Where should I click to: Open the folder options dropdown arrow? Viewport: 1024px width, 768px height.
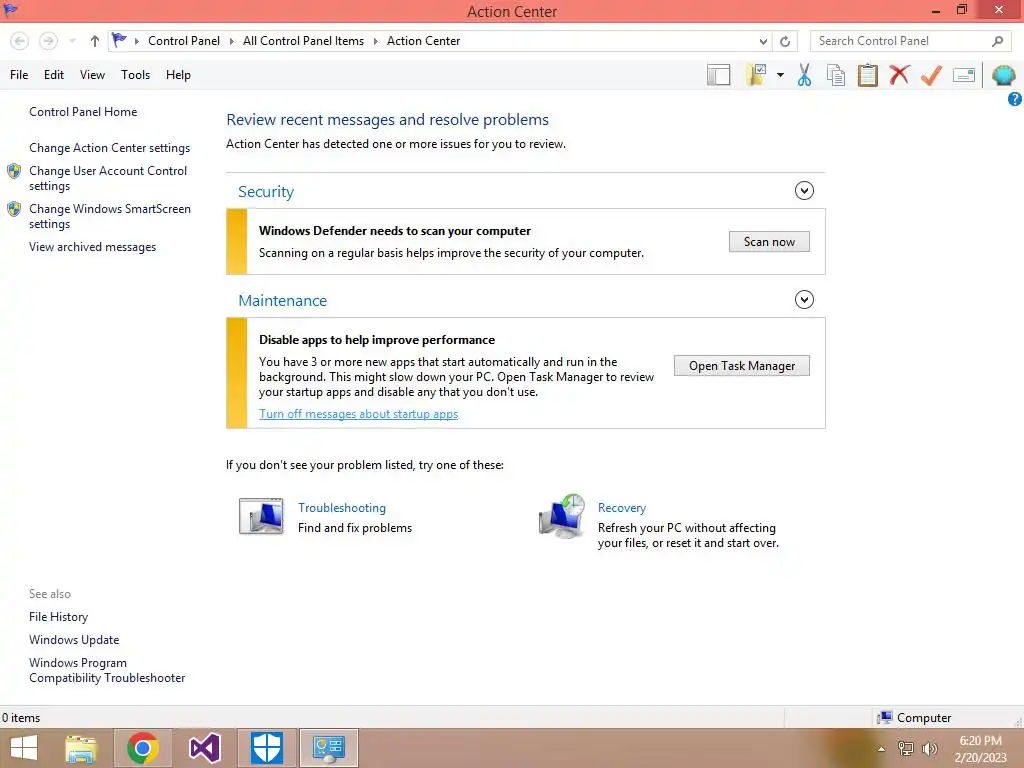pos(780,75)
